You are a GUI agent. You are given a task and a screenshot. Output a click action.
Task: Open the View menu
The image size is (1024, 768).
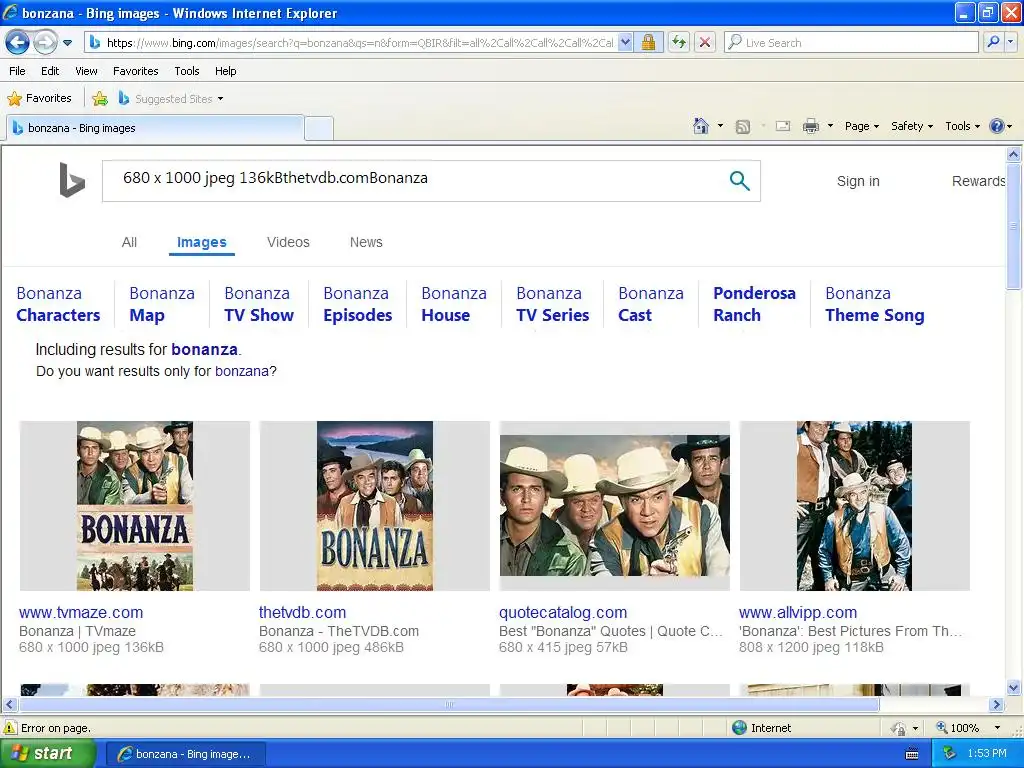[86, 71]
